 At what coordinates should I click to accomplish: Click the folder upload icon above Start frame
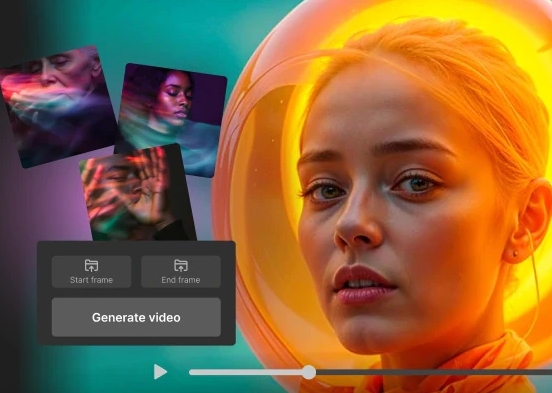tap(92, 266)
